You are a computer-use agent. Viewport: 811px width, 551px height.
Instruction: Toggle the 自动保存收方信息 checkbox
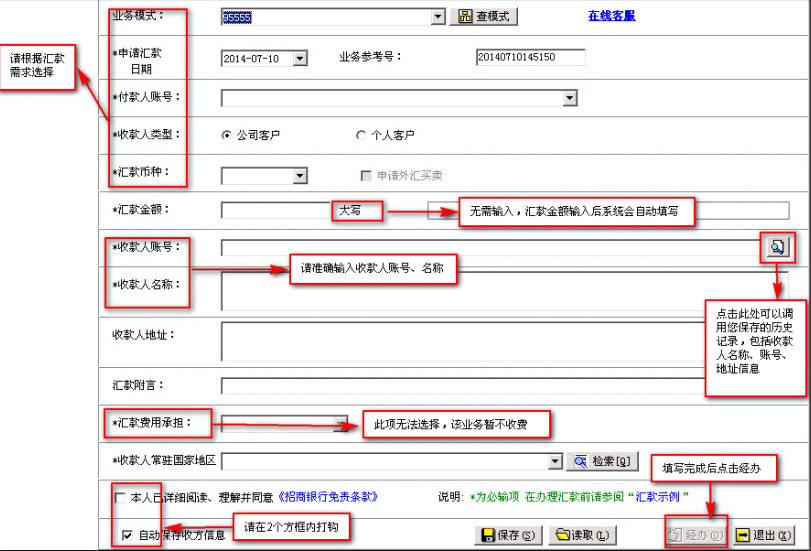pos(127,535)
